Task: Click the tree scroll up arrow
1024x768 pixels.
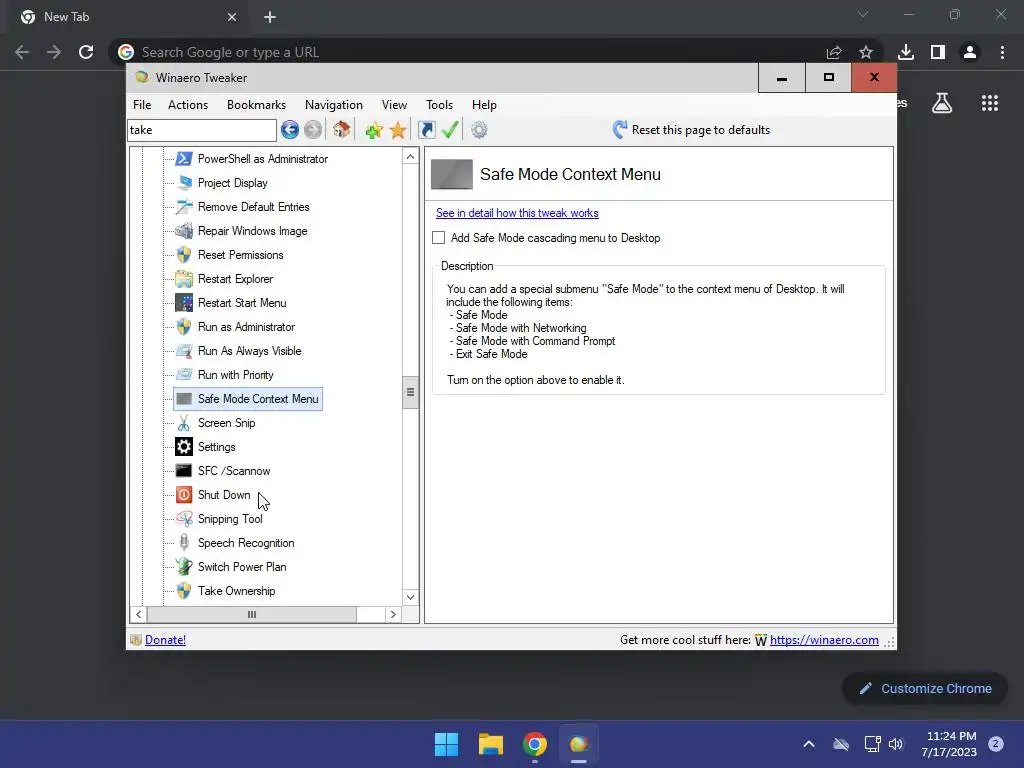Action: [410, 157]
